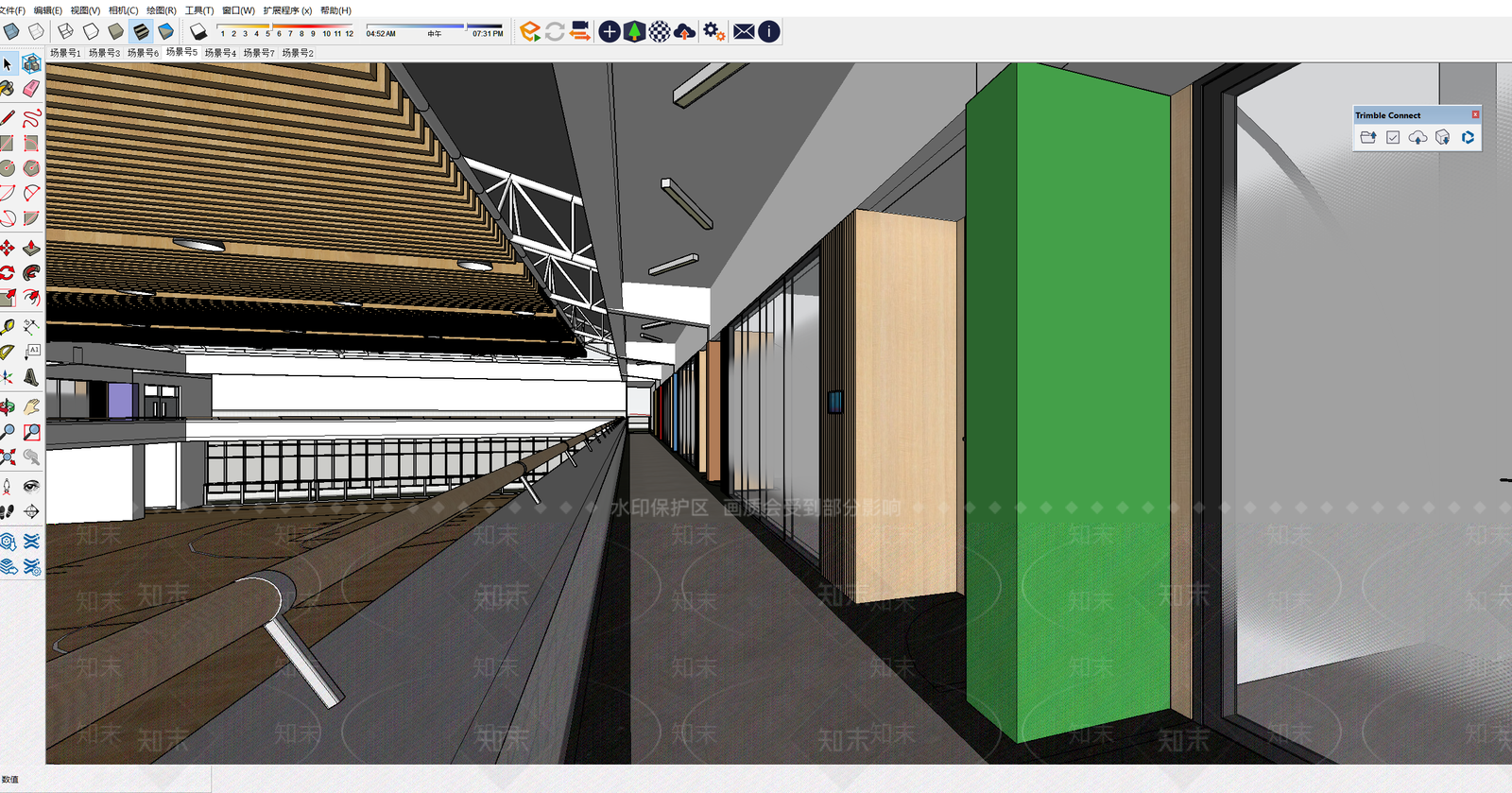Select the Look Around eye tool

pos(31,487)
